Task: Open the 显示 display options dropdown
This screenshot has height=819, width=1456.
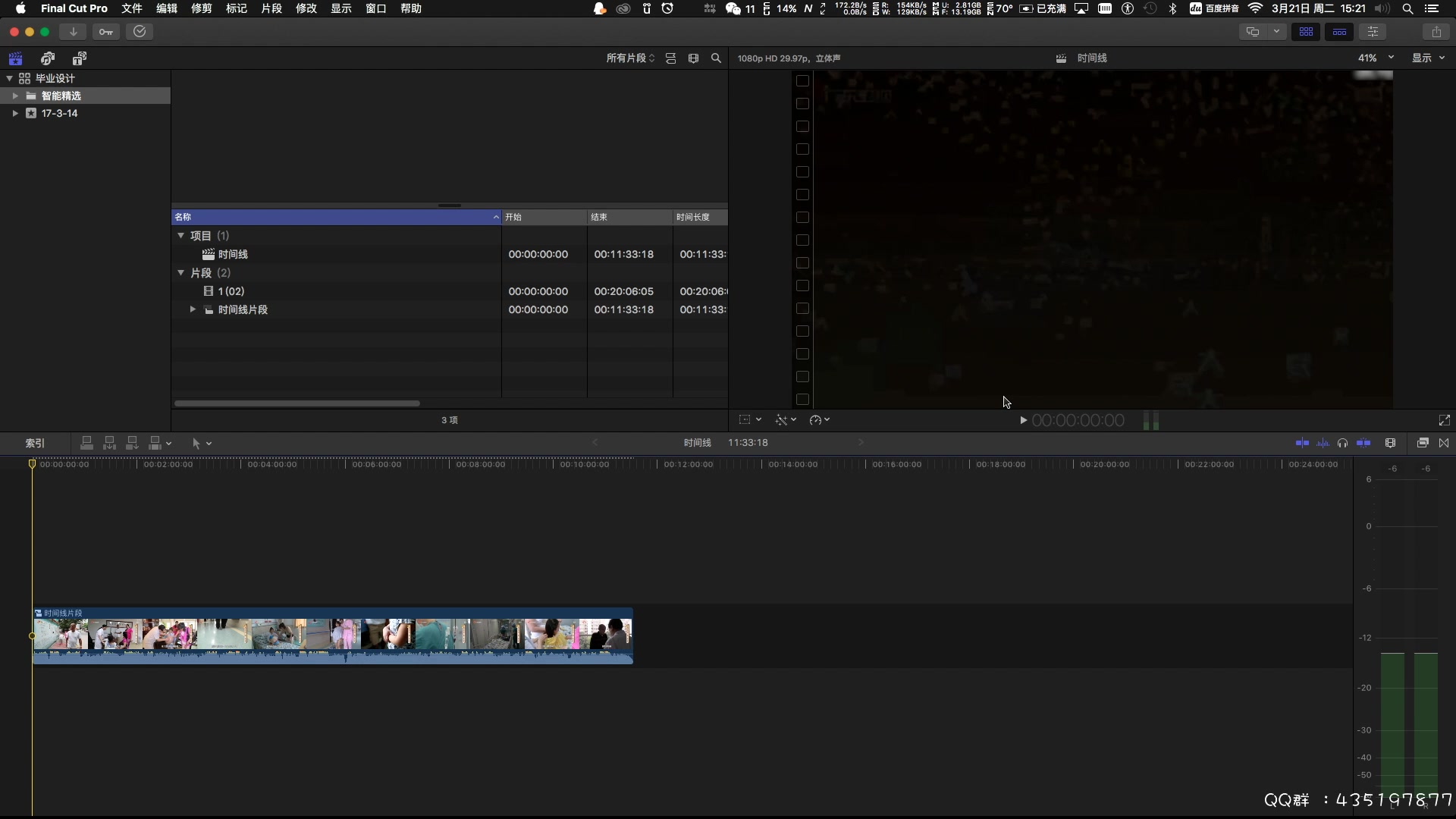Action: pos(1428,58)
